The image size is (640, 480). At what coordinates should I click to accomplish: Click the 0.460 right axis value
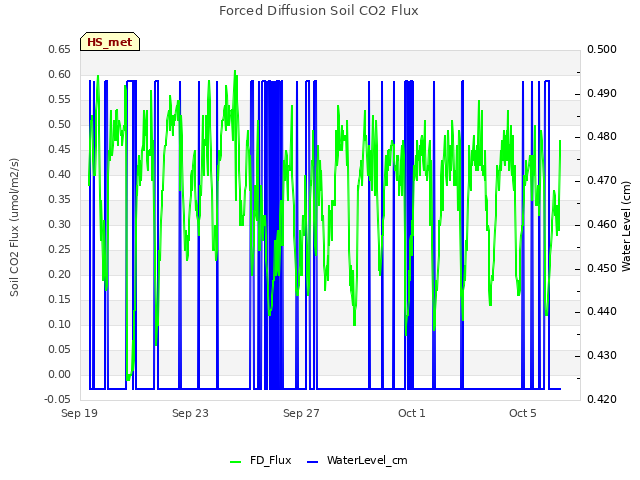602,224
